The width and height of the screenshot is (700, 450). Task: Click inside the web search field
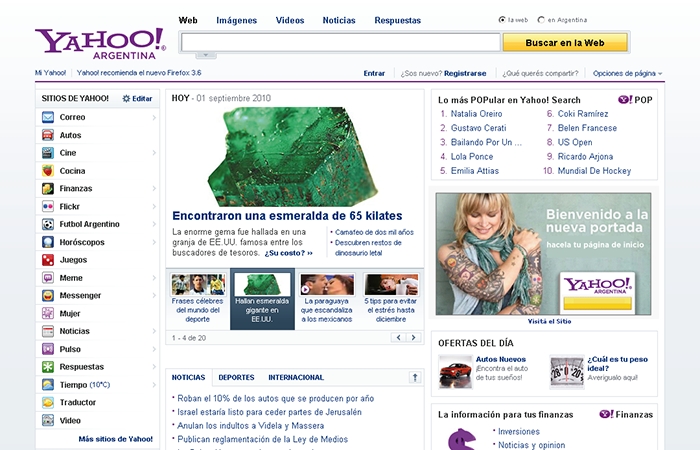coord(341,42)
